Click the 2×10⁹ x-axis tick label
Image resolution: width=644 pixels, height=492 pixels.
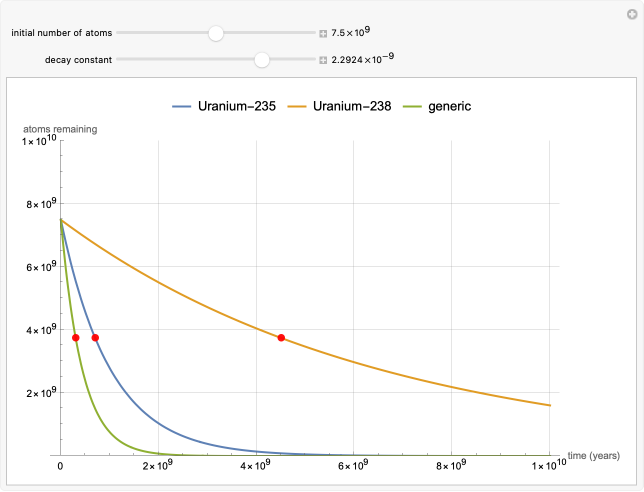158,465
